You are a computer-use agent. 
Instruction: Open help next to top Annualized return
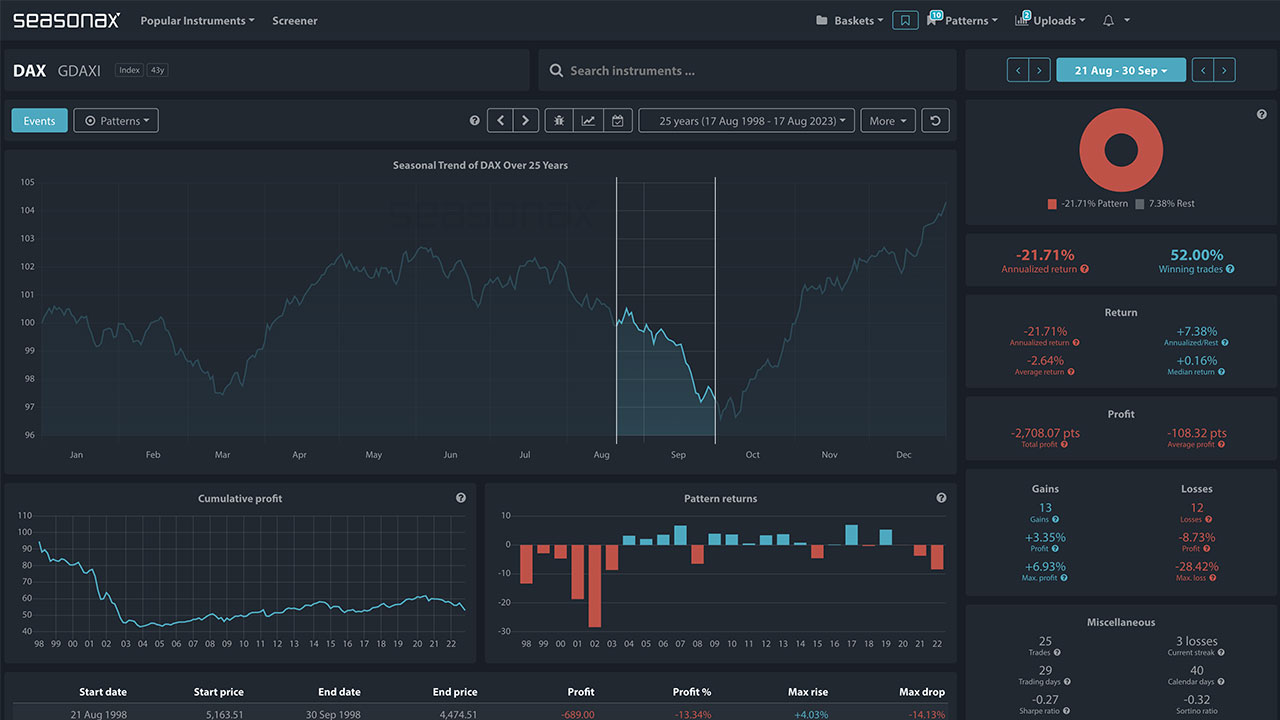(x=1085, y=269)
